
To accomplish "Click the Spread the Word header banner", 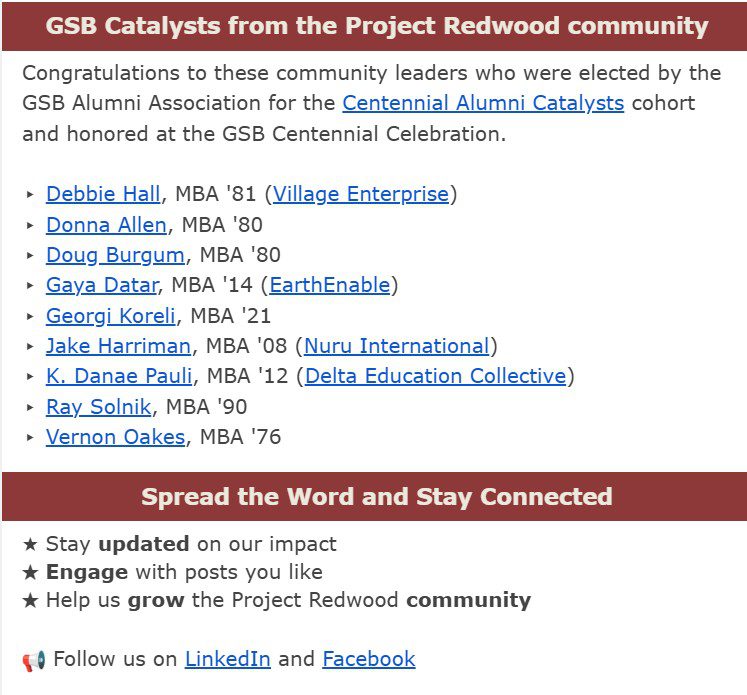I will point(374,497).
